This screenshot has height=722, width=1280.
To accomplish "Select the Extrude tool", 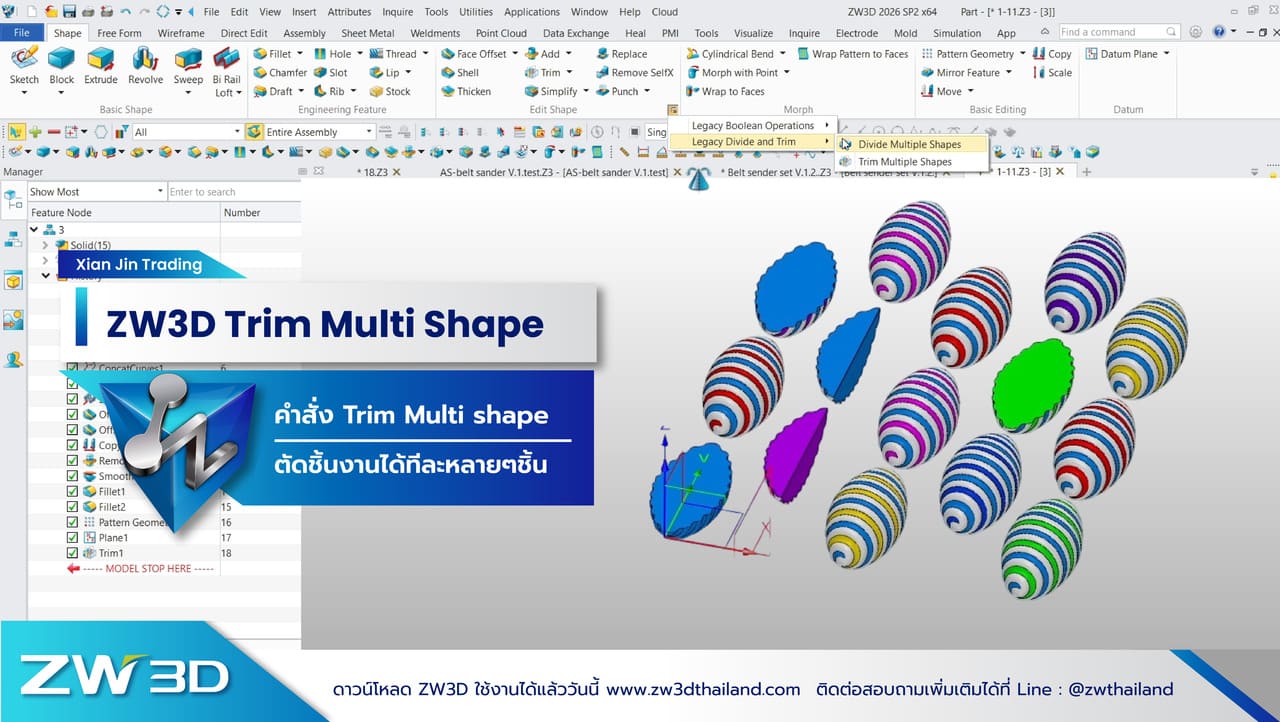I will point(101,70).
